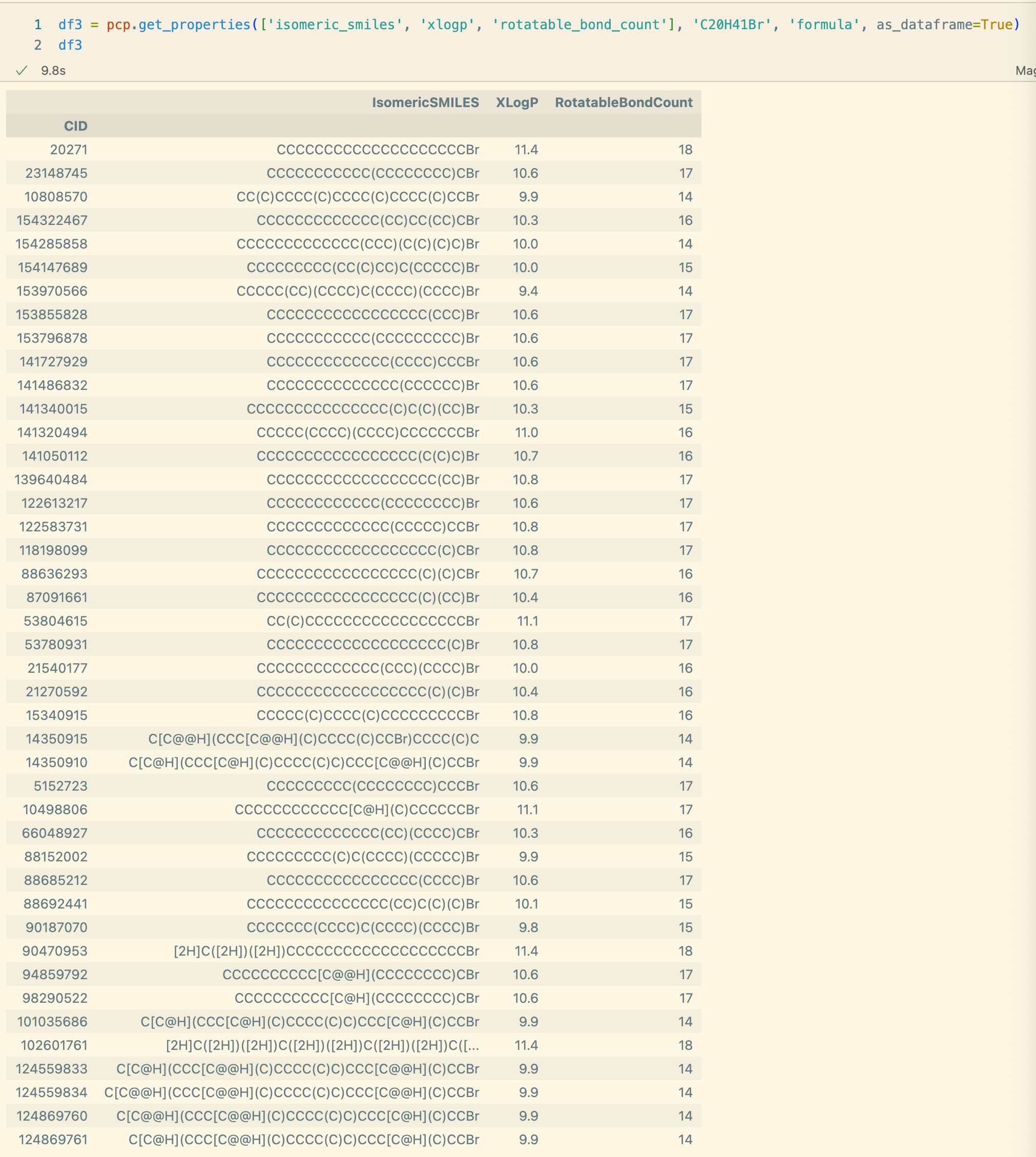Click CID 141486832 cell
This screenshot has height=1157, width=1036.
52,385
